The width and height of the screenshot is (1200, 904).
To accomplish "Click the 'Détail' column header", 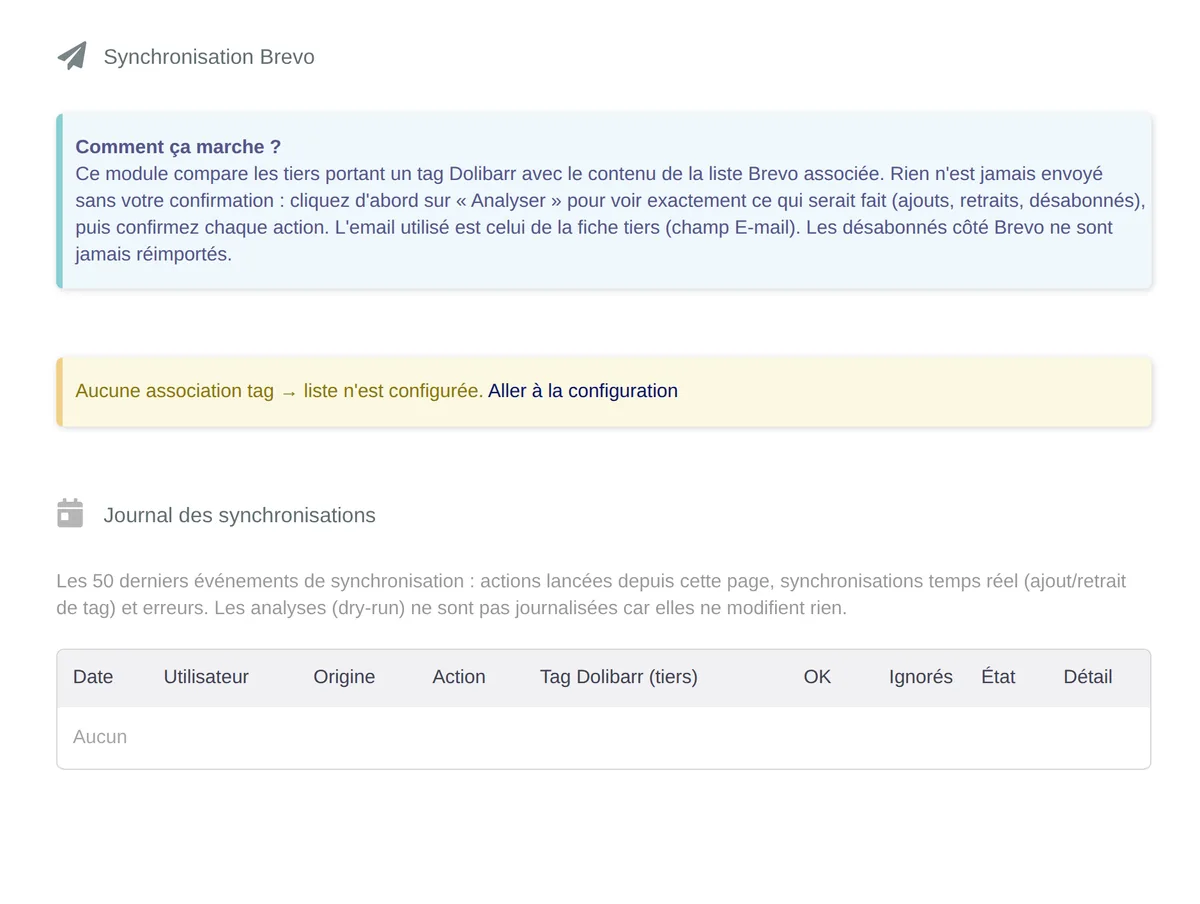I will (1088, 677).
